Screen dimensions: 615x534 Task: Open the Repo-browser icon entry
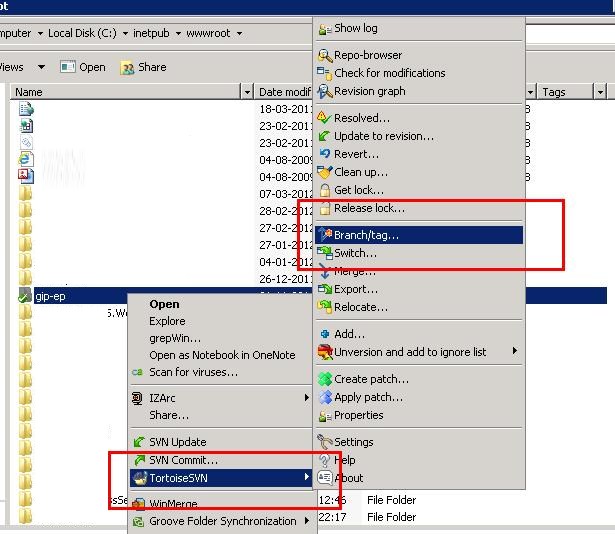click(324, 55)
